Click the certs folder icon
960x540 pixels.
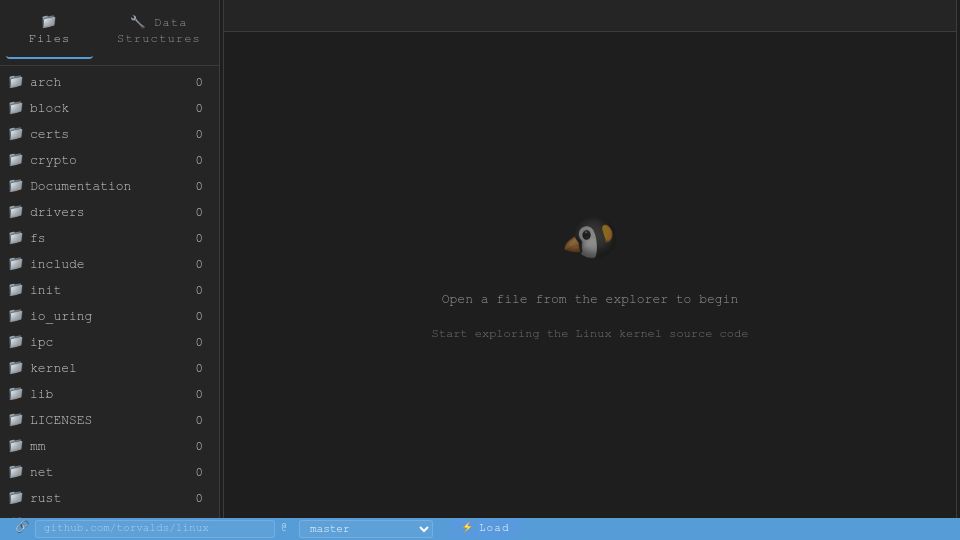[16, 133]
